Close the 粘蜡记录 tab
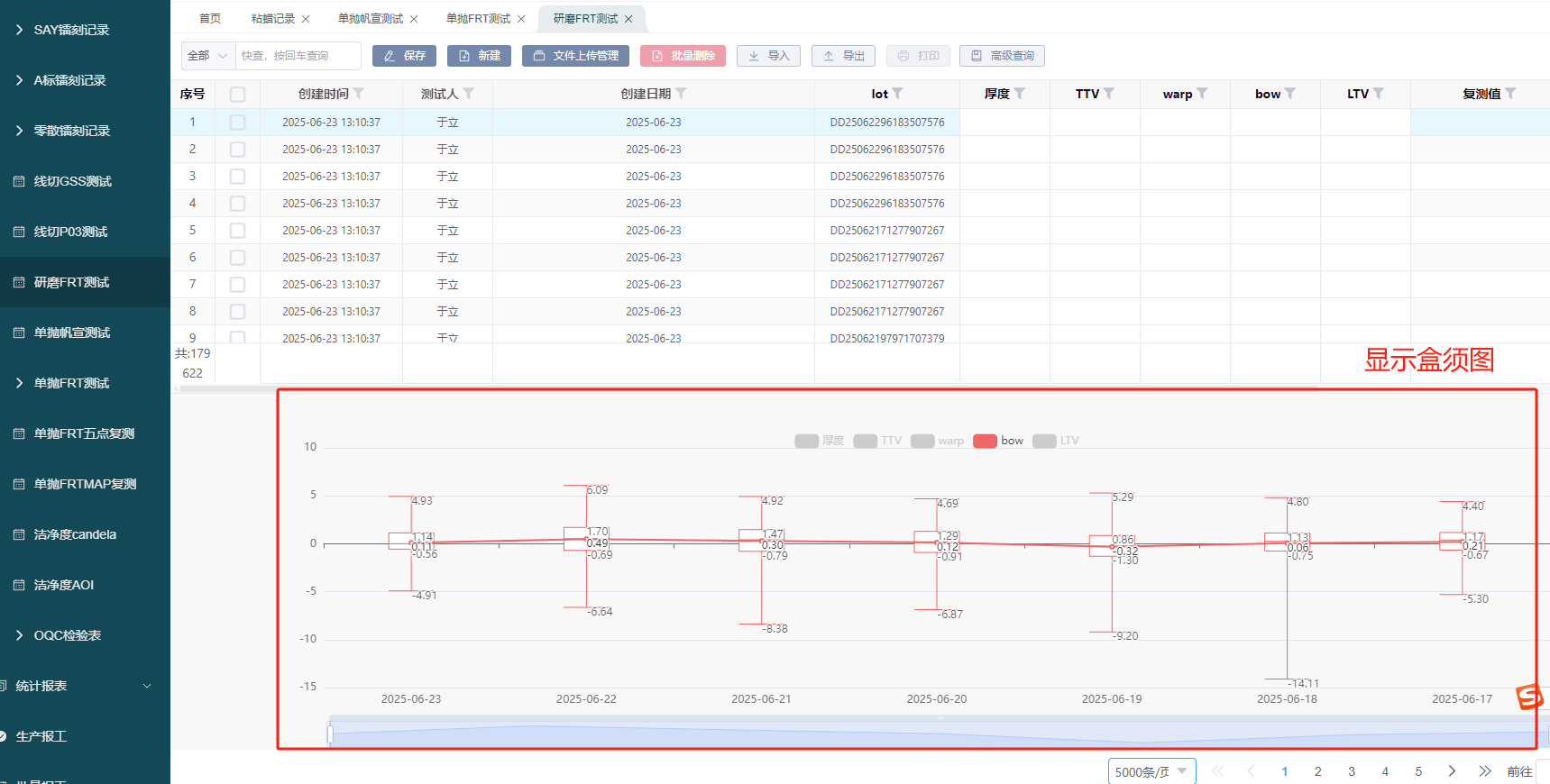The width and height of the screenshot is (1550, 784). (306, 19)
